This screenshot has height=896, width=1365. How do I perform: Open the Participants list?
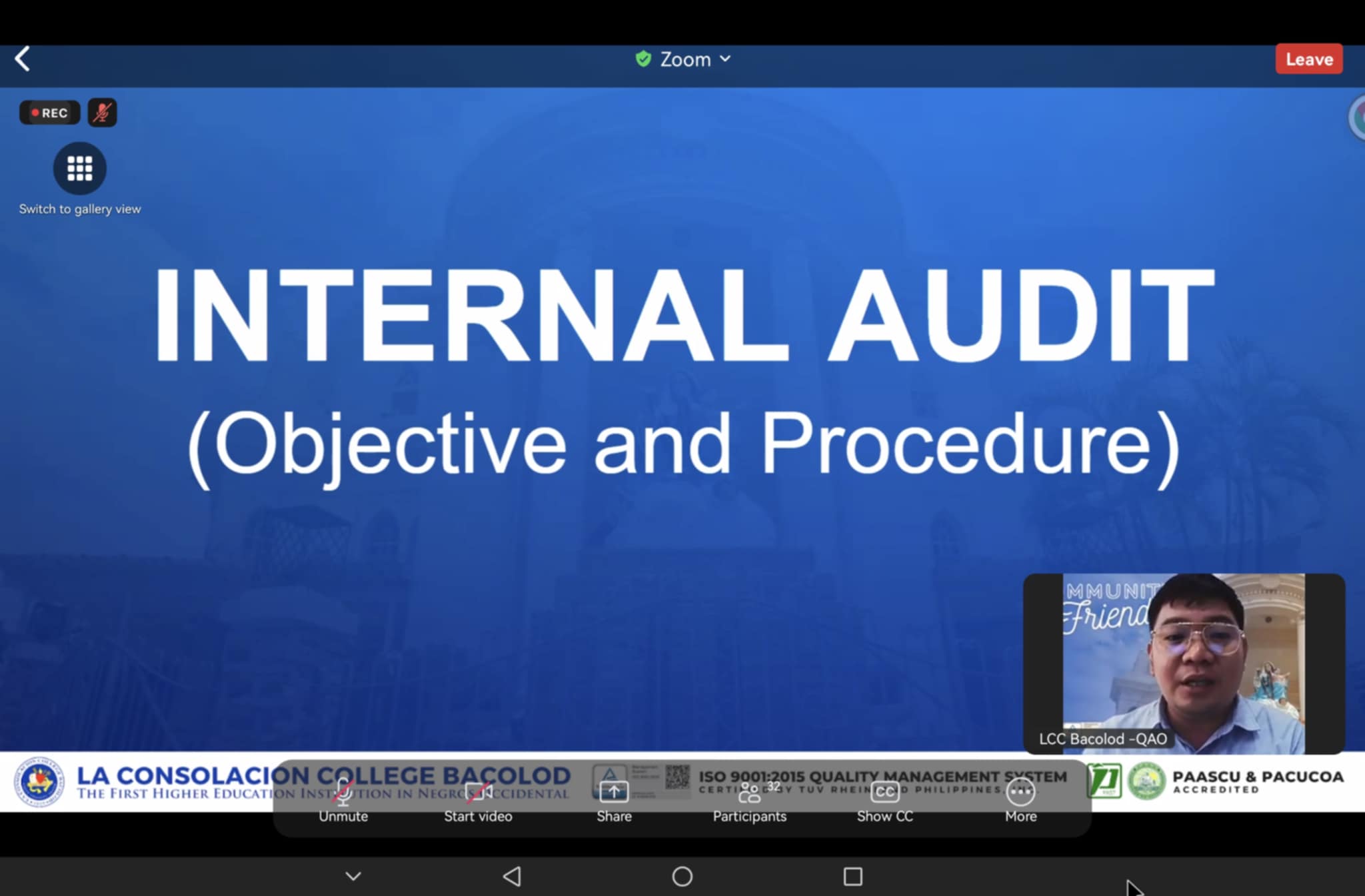(750, 801)
